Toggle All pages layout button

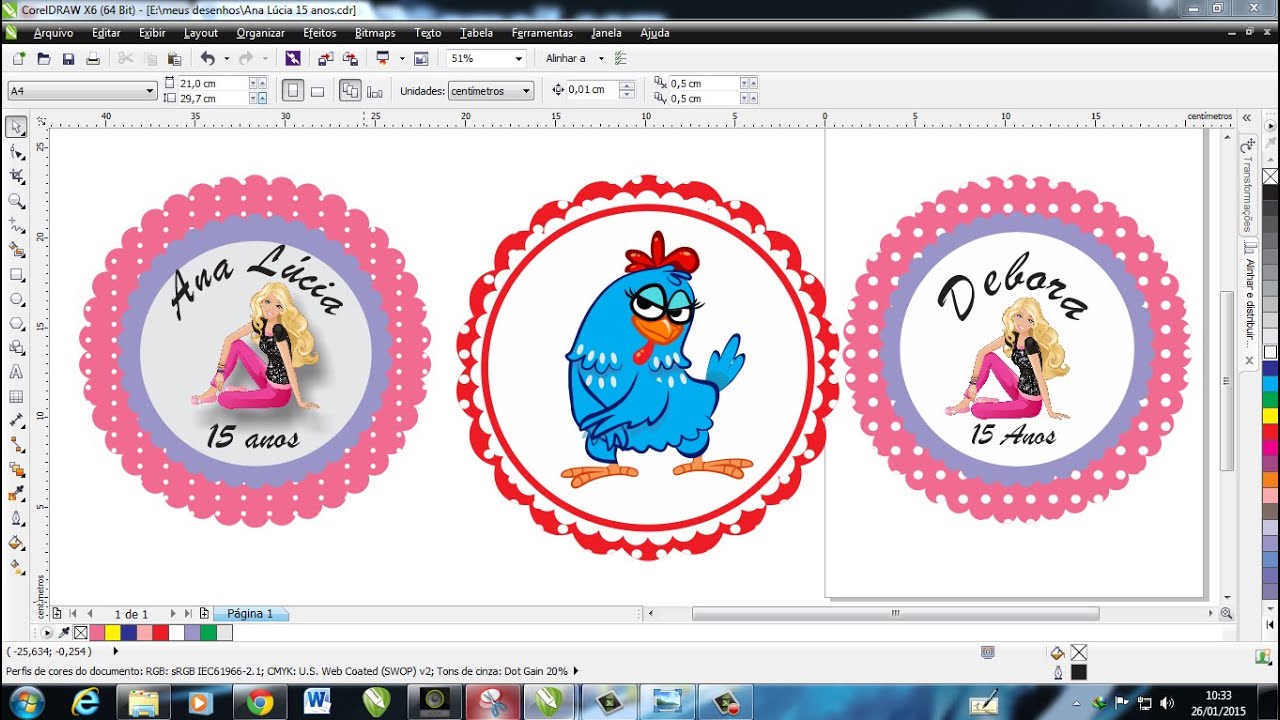point(350,91)
